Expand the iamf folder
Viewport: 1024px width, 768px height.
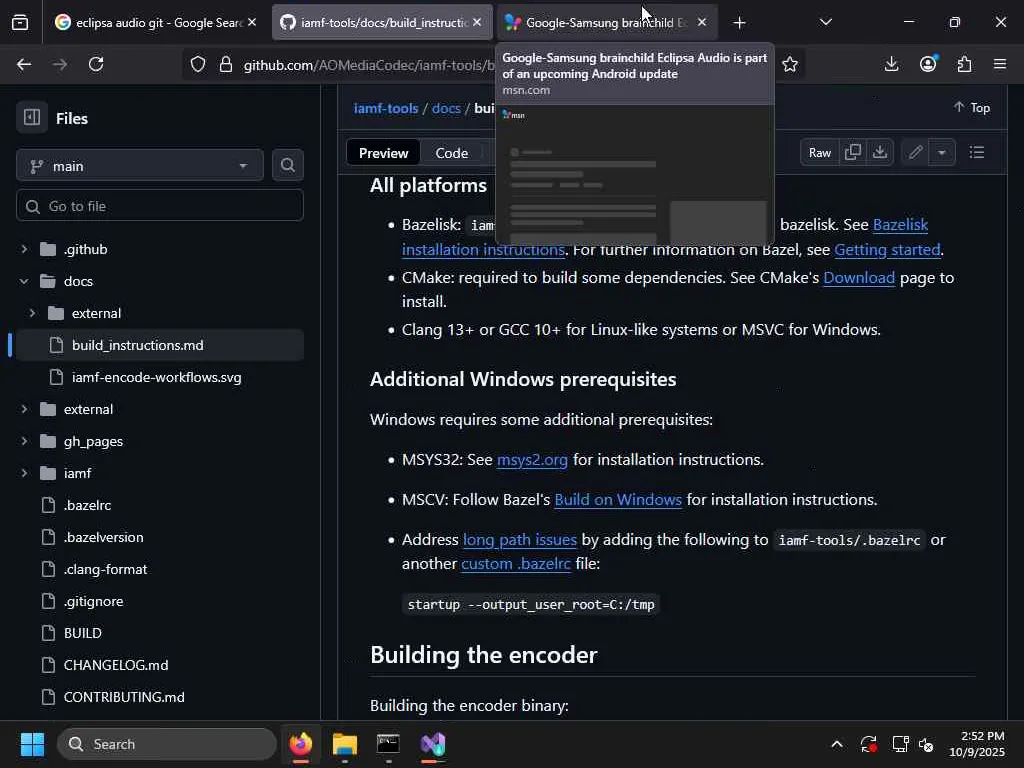pos(24,473)
